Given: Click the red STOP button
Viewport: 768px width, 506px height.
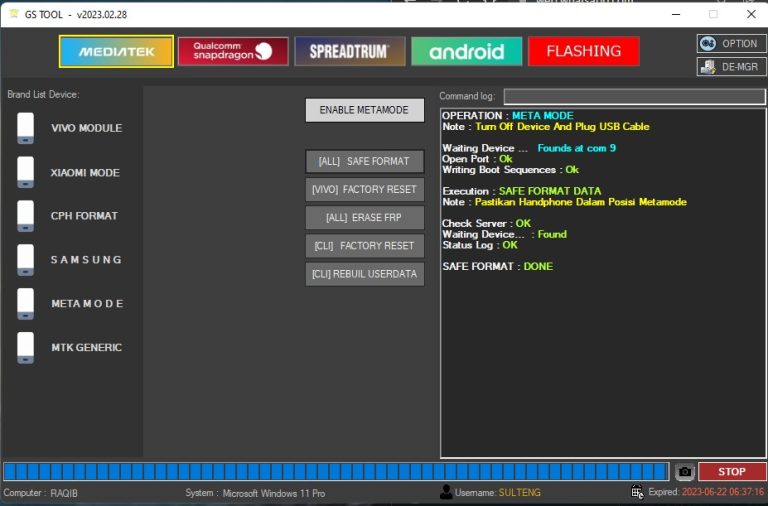Looking at the screenshot, I should (732, 472).
